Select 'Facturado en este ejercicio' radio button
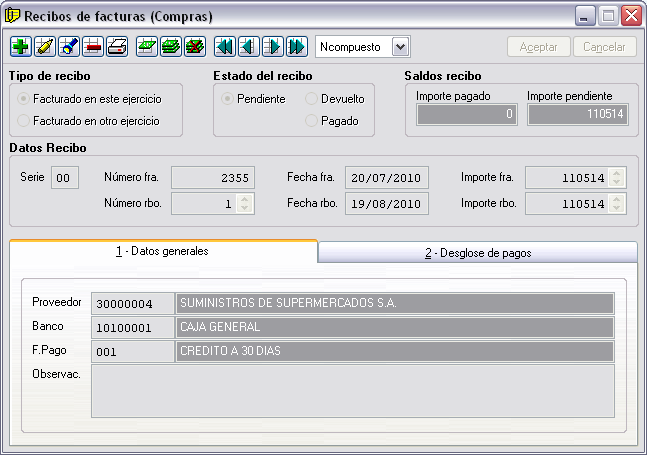Screen dimensions: 647x455 23,99
